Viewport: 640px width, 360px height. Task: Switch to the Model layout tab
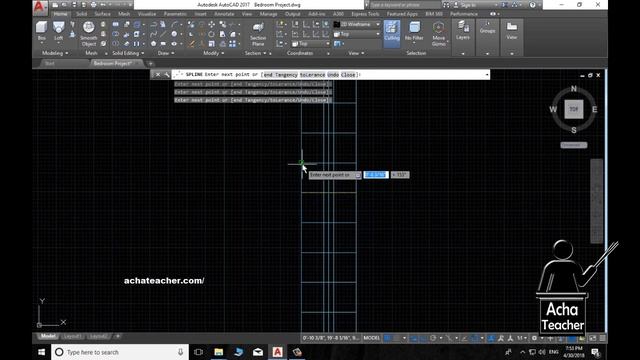pyautogui.click(x=48, y=336)
